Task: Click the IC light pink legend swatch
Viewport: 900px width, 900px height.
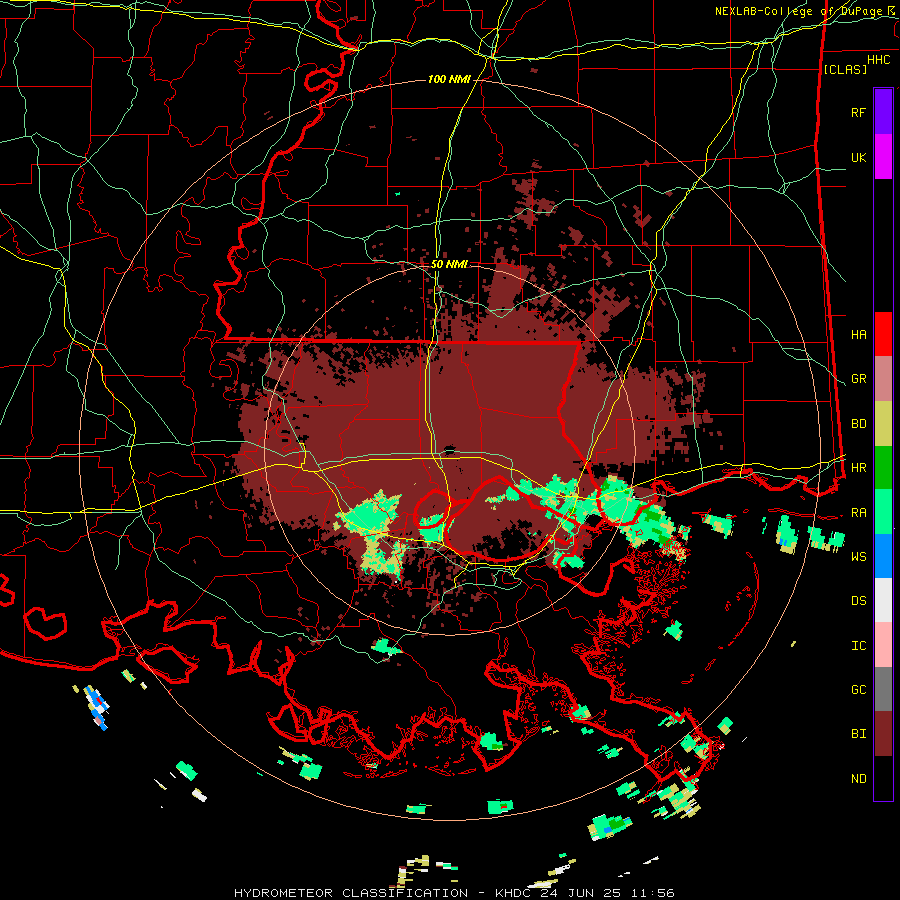Action: pyautogui.click(x=883, y=645)
